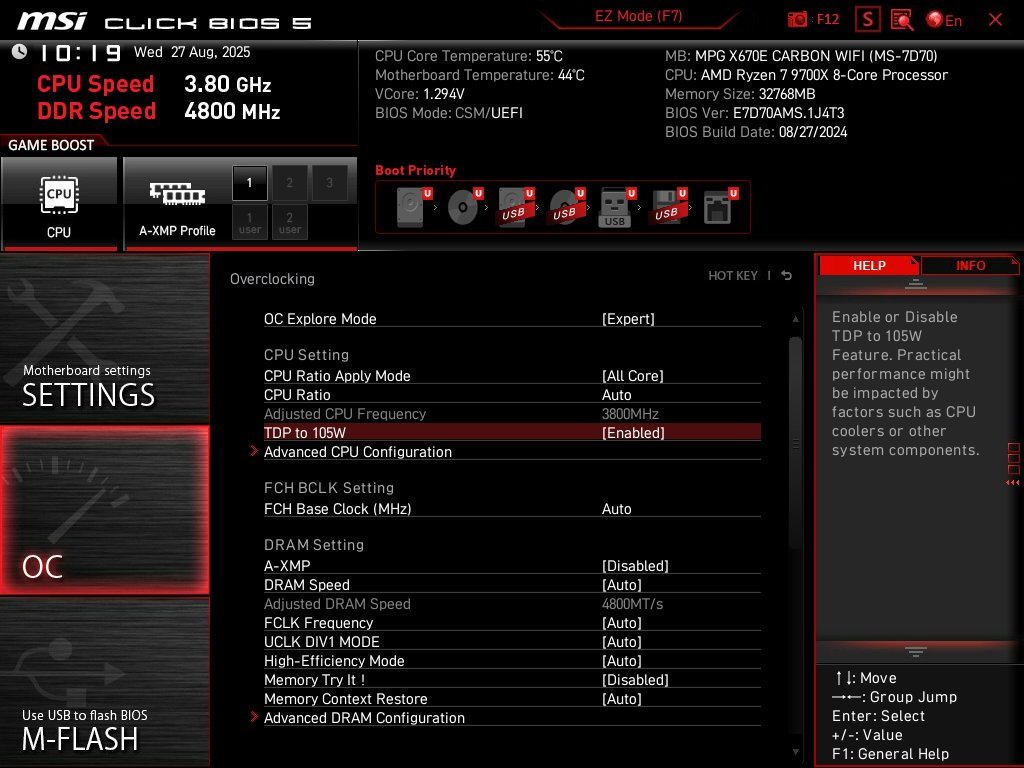The image size is (1024, 768).
Task: Change language via the En globe icon
Action: pos(932,19)
